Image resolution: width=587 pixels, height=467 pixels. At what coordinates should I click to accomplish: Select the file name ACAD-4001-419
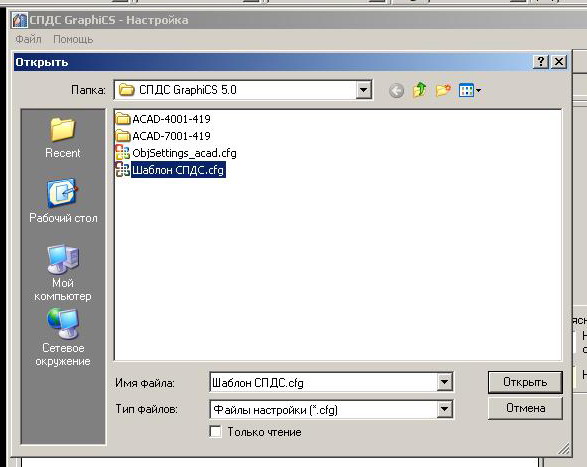click(171, 119)
